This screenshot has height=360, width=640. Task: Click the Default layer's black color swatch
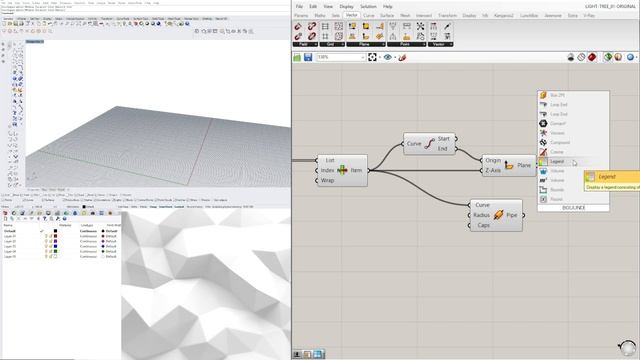pos(56,231)
